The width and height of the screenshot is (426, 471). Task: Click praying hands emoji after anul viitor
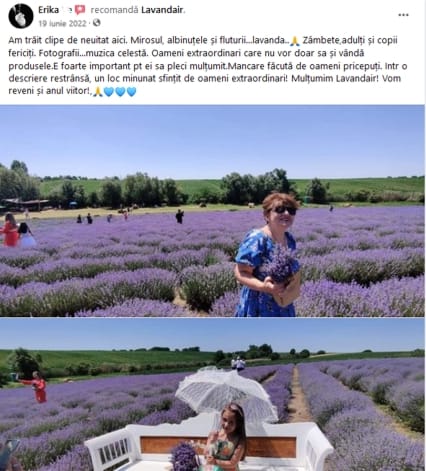click(97, 91)
